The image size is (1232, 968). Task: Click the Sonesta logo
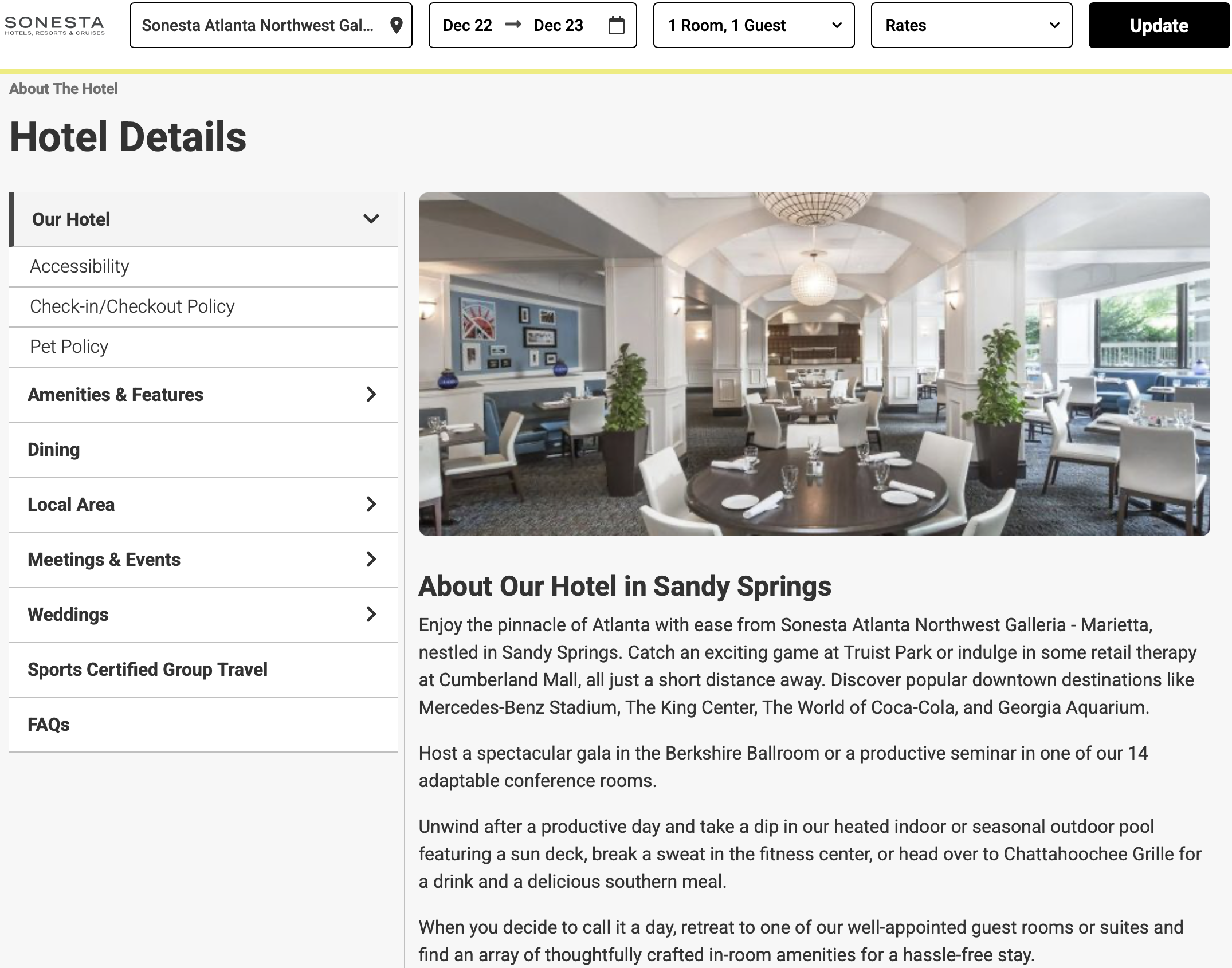[54, 25]
